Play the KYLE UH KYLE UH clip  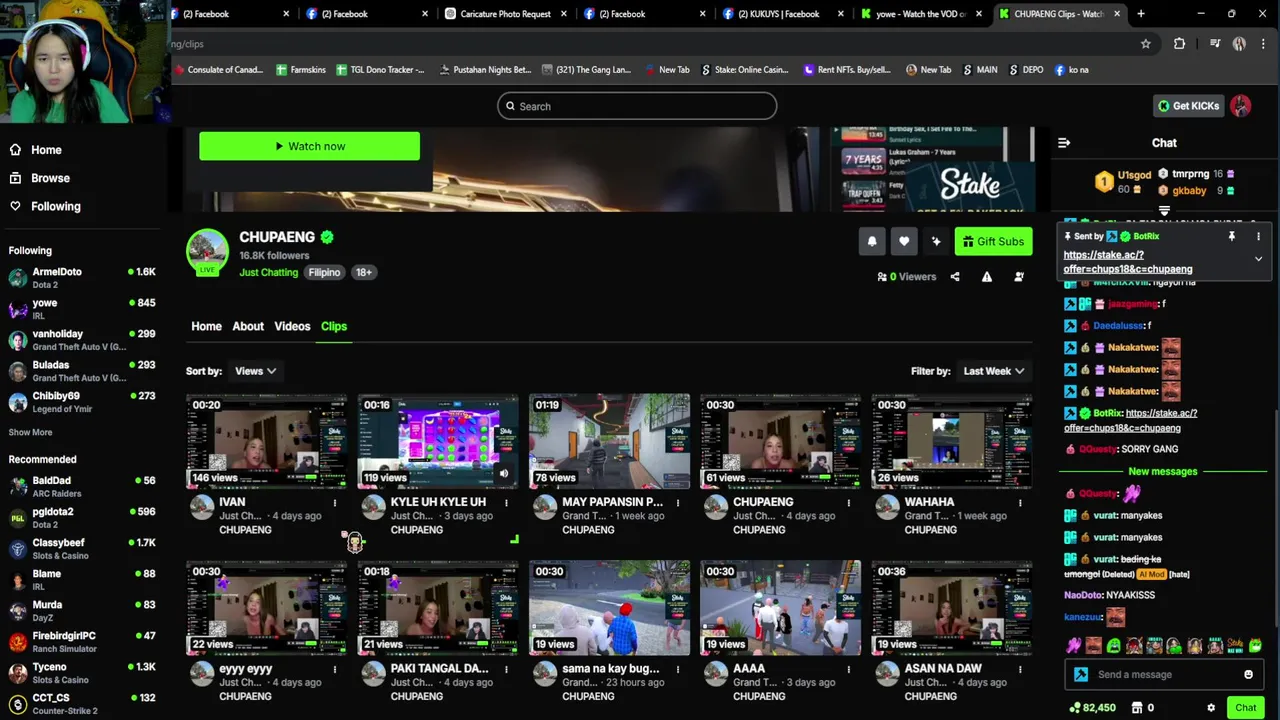438,441
